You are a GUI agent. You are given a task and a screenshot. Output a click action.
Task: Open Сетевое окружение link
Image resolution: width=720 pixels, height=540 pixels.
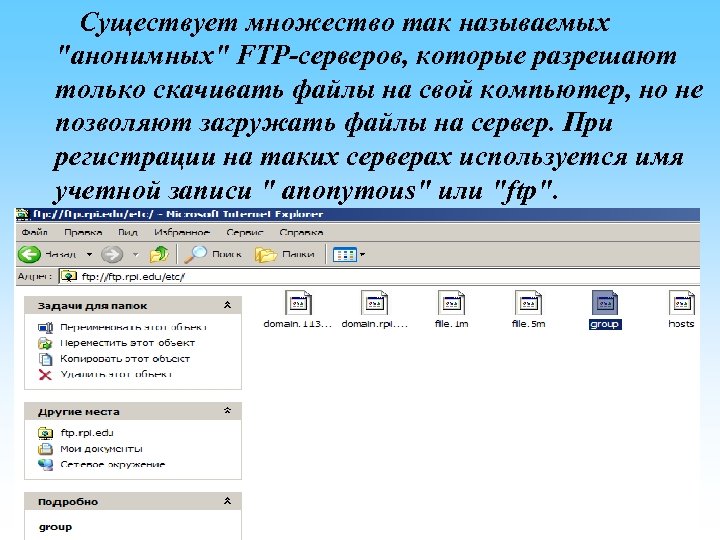pos(112,464)
